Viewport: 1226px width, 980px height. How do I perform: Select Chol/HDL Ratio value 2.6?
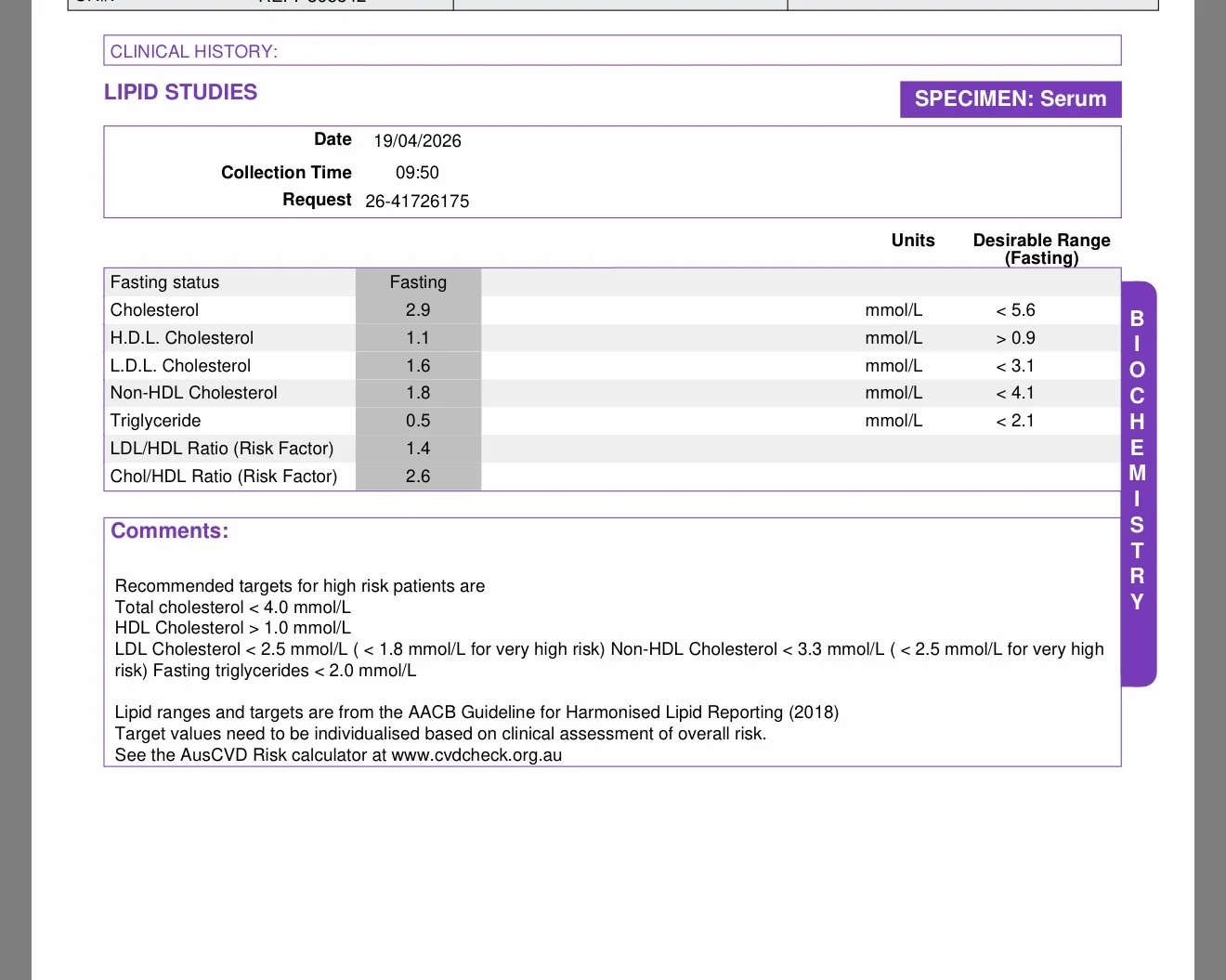418,477
